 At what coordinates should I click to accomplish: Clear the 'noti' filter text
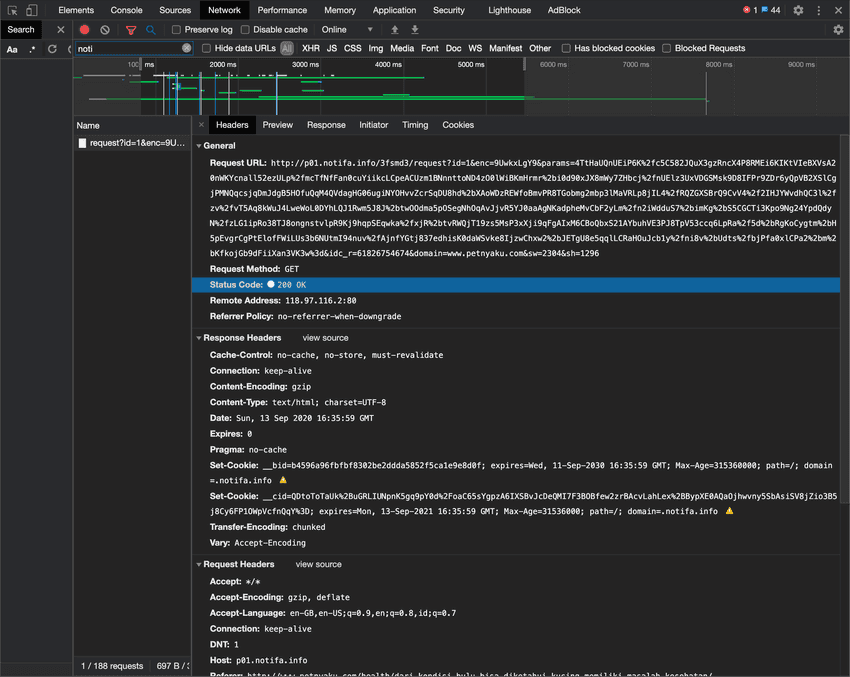point(186,48)
